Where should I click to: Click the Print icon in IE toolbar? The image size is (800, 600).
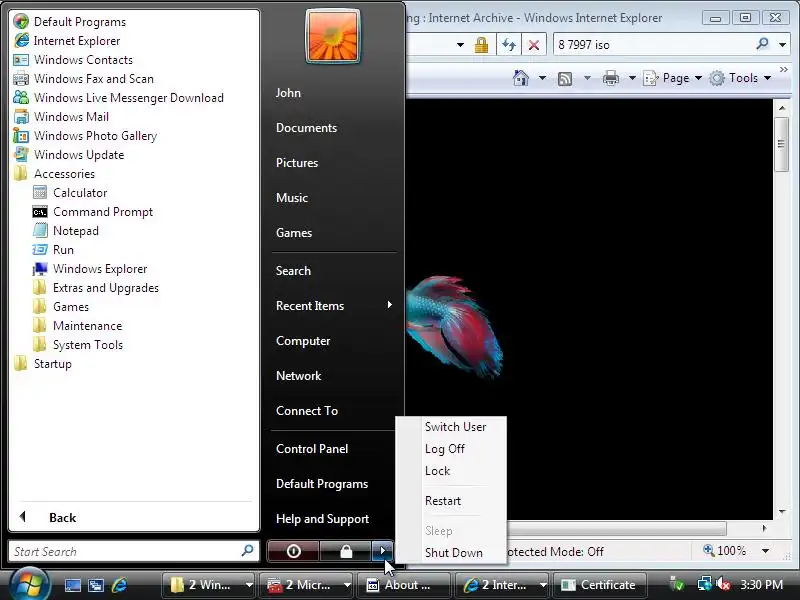tap(610, 78)
